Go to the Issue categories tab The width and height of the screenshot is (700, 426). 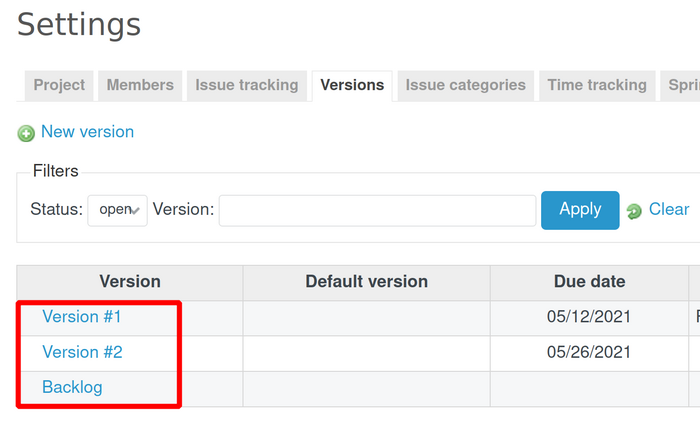(465, 85)
